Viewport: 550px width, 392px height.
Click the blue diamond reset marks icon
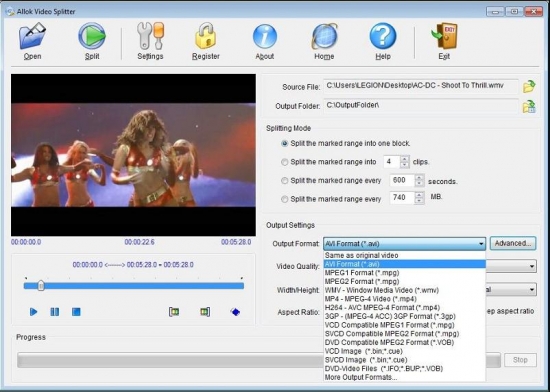235,312
